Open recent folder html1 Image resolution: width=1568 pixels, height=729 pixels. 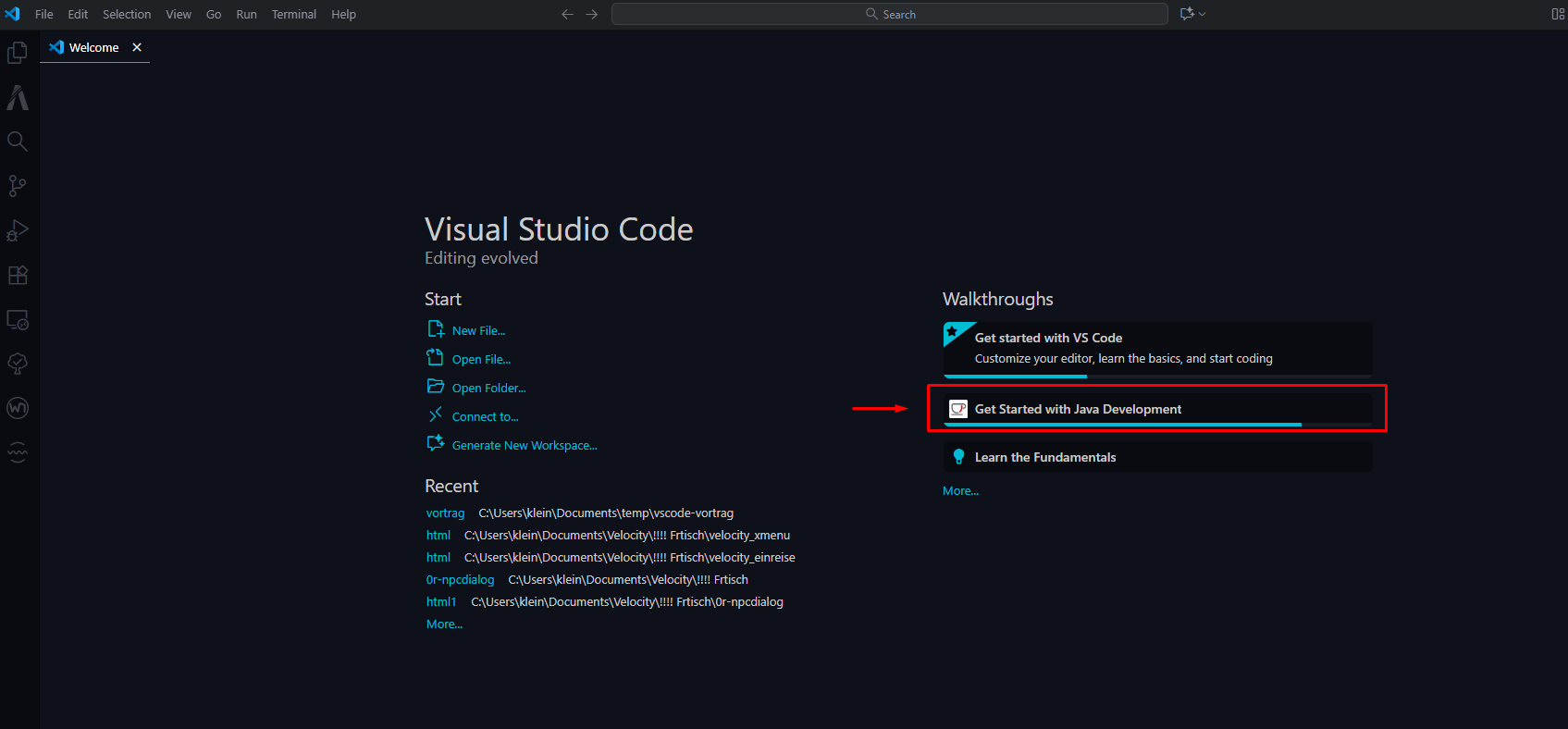441,601
